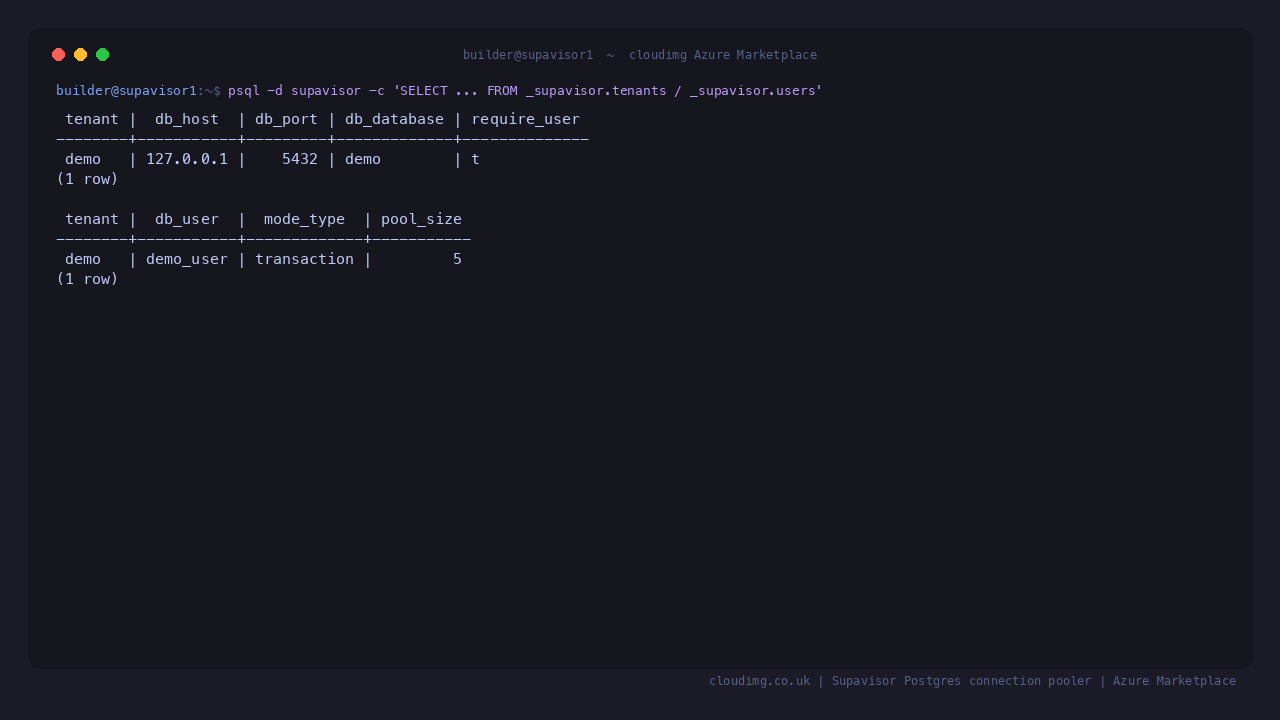1280x720 pixels.
Task: Select the 'mode_type' column header
Action: 304,219
